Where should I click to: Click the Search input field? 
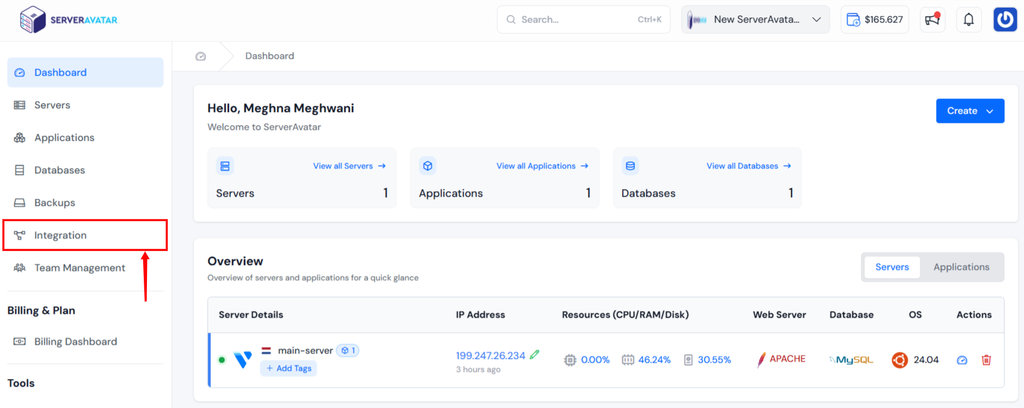point(583,20)
